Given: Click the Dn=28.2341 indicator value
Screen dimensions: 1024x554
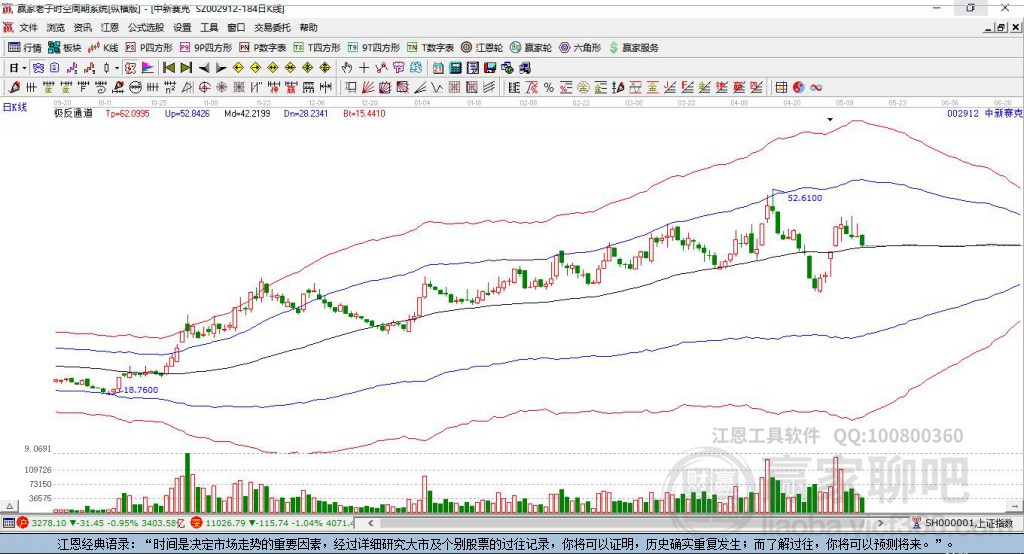Looking at the screenshot, I should coord(306,113).
